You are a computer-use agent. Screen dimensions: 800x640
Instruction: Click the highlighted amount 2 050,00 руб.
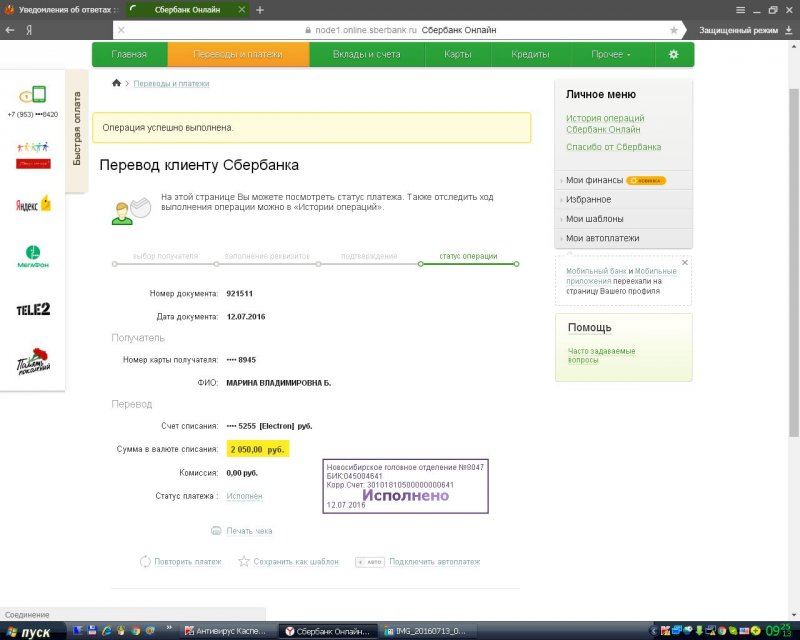click(x=258, y=449)
